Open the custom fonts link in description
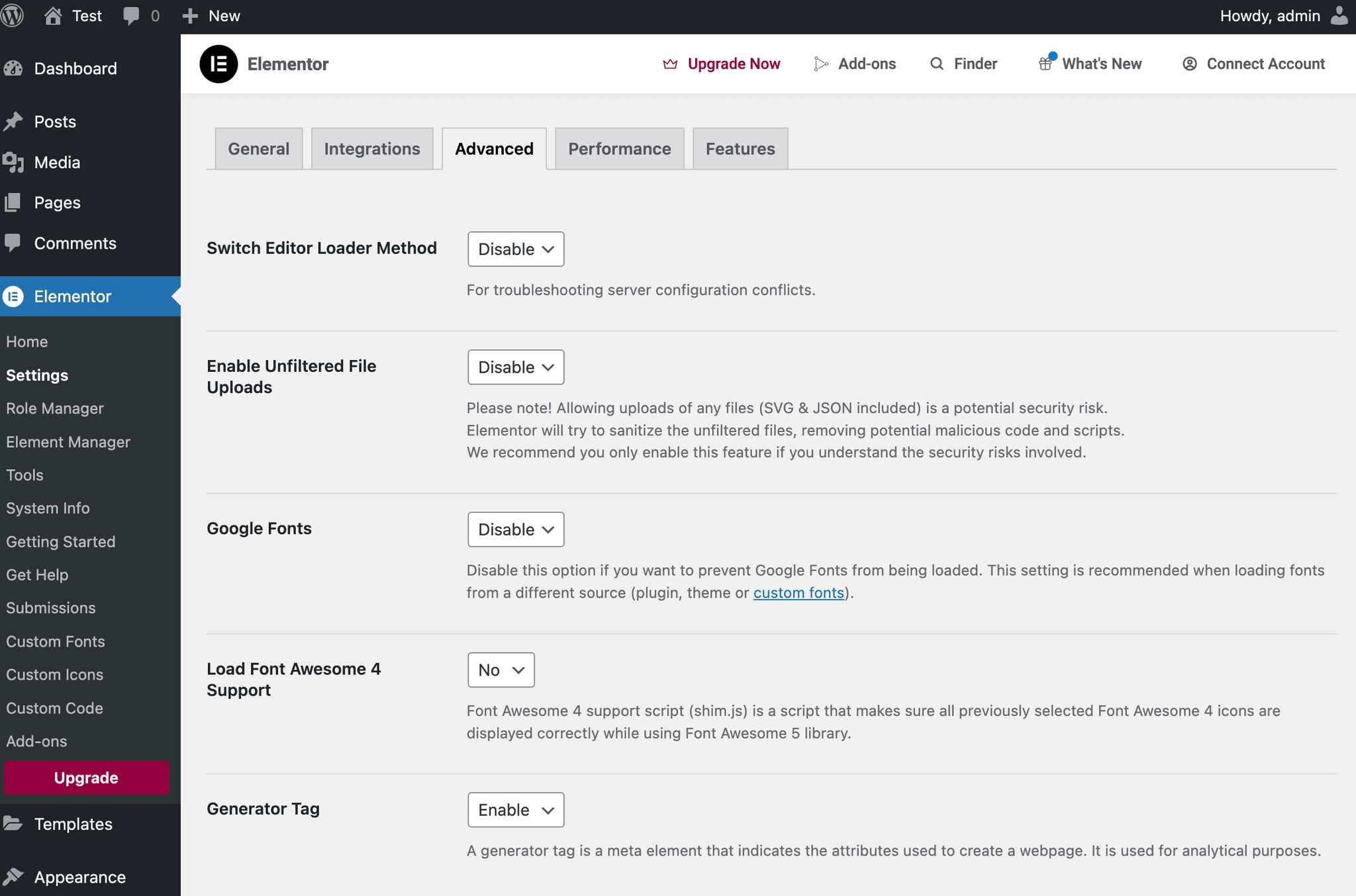 tap(797, 592)
